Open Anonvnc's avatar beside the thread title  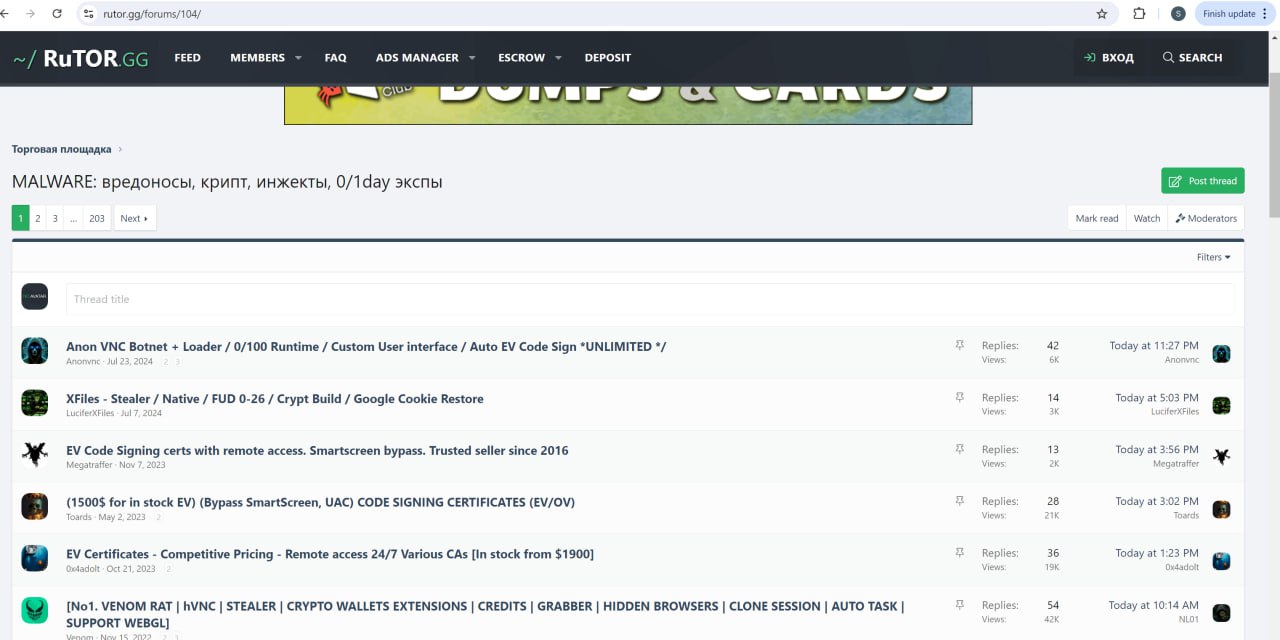35,351
